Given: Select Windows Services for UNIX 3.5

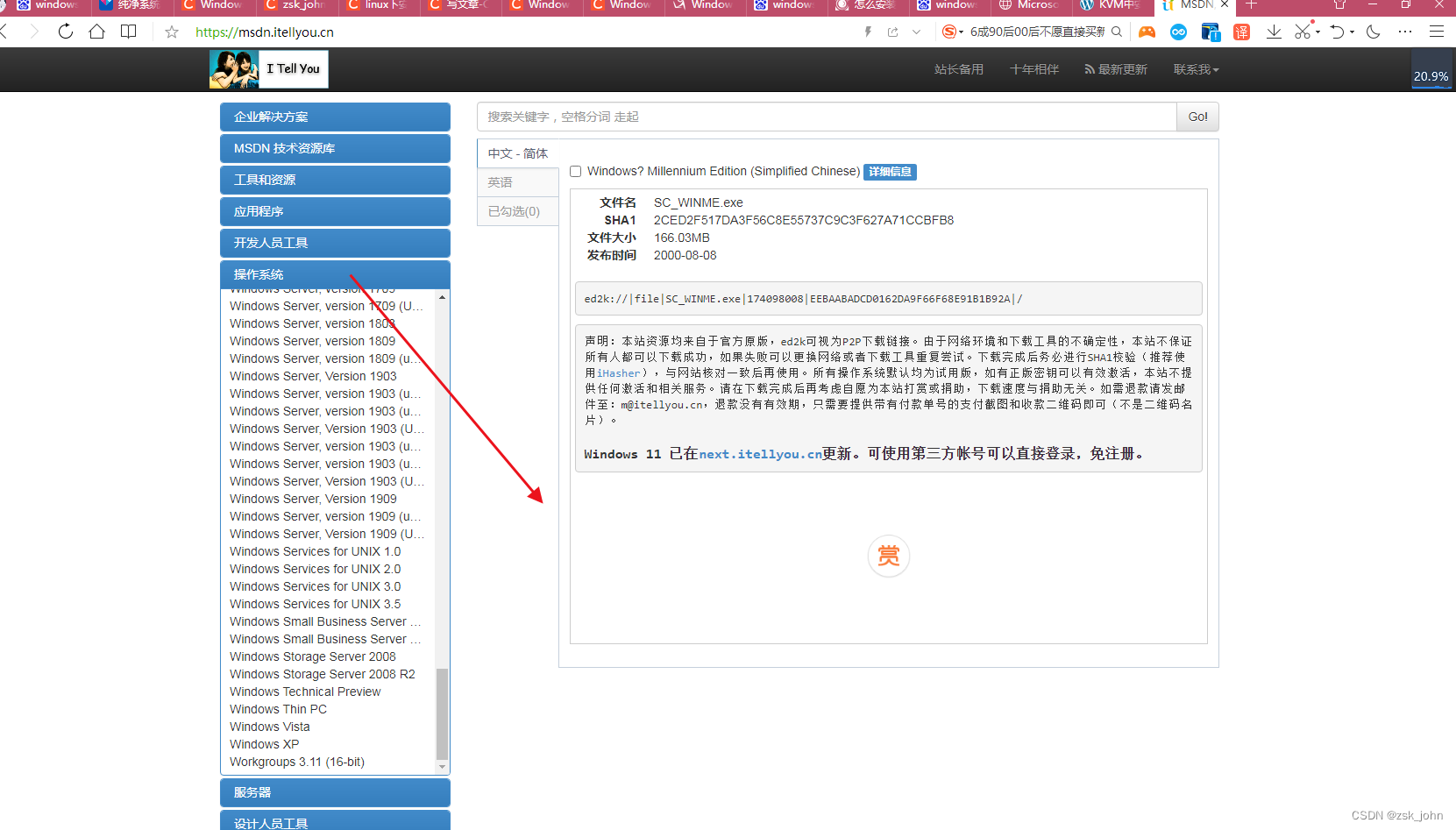Looking at the screenshot, I should pos(316,604).
